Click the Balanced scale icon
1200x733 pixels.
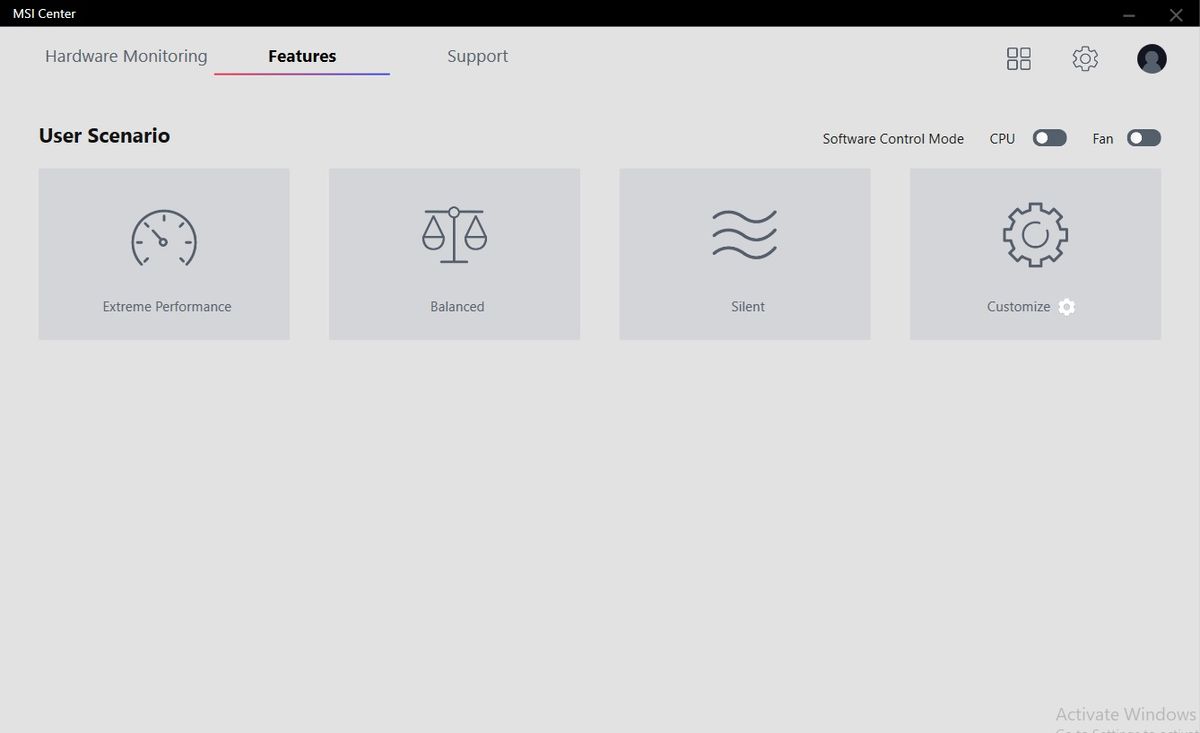point(454,235)
